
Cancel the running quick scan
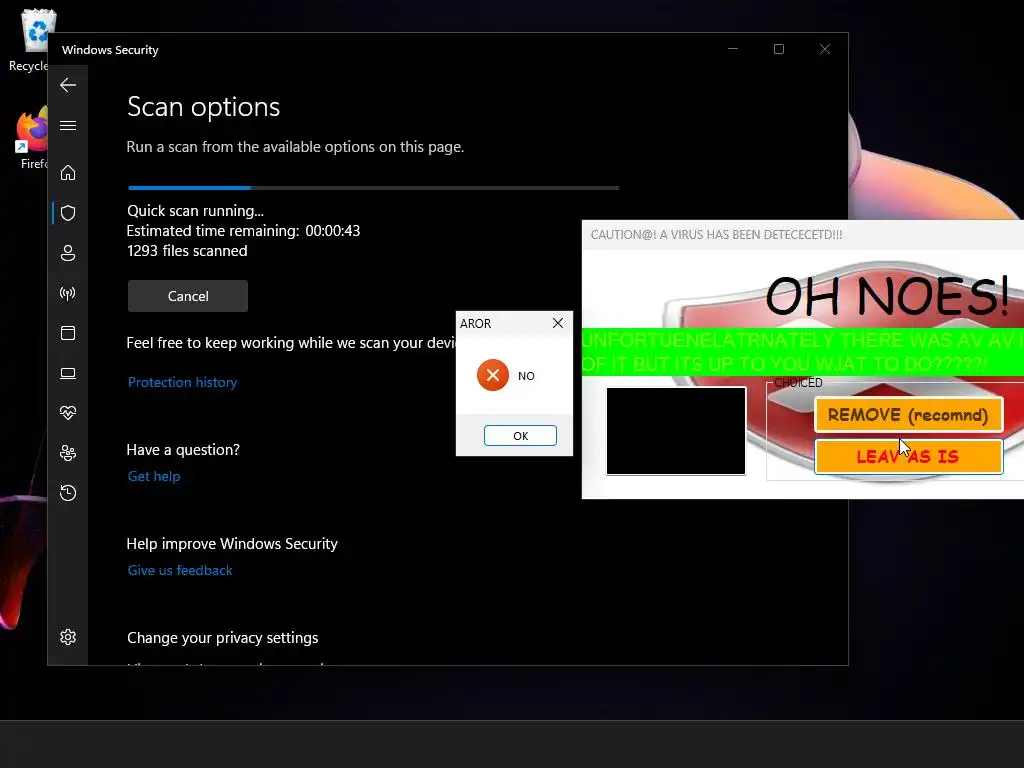point(188,296)
